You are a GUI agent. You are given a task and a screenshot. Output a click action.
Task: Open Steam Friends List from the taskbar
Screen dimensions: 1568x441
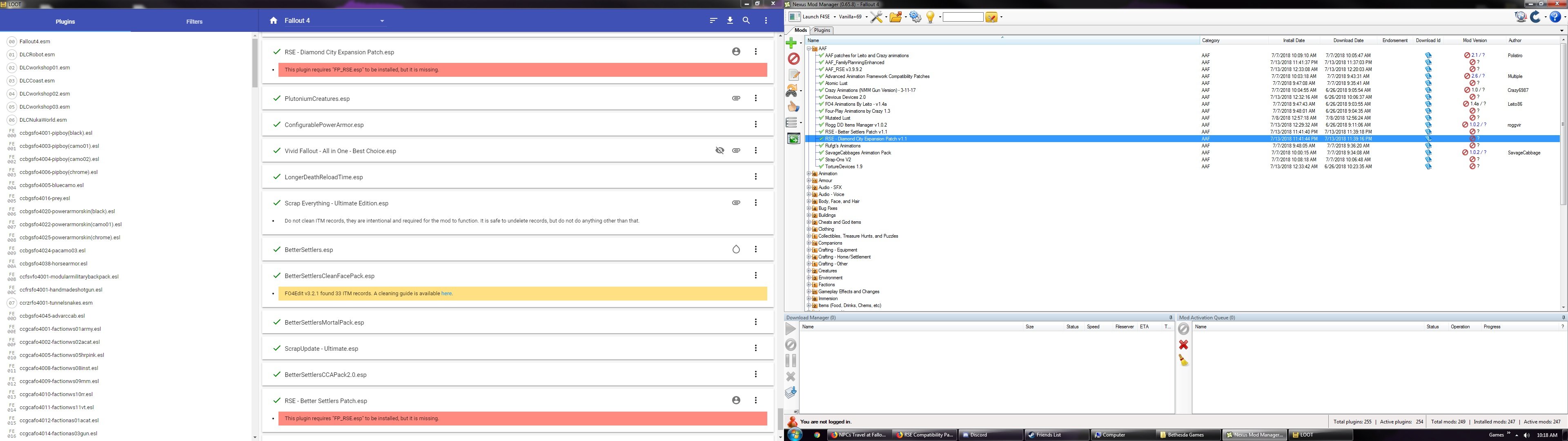[1057, 435]
